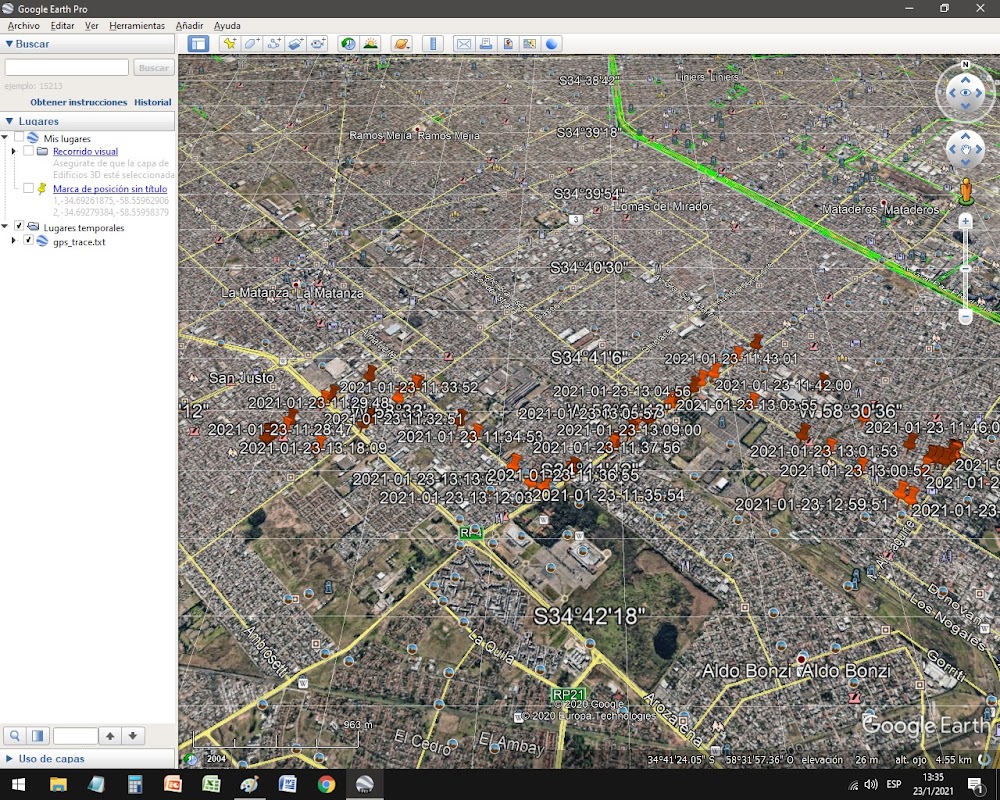Click the compass North indicator
The image size is (1000, 800).
(965, 64)
